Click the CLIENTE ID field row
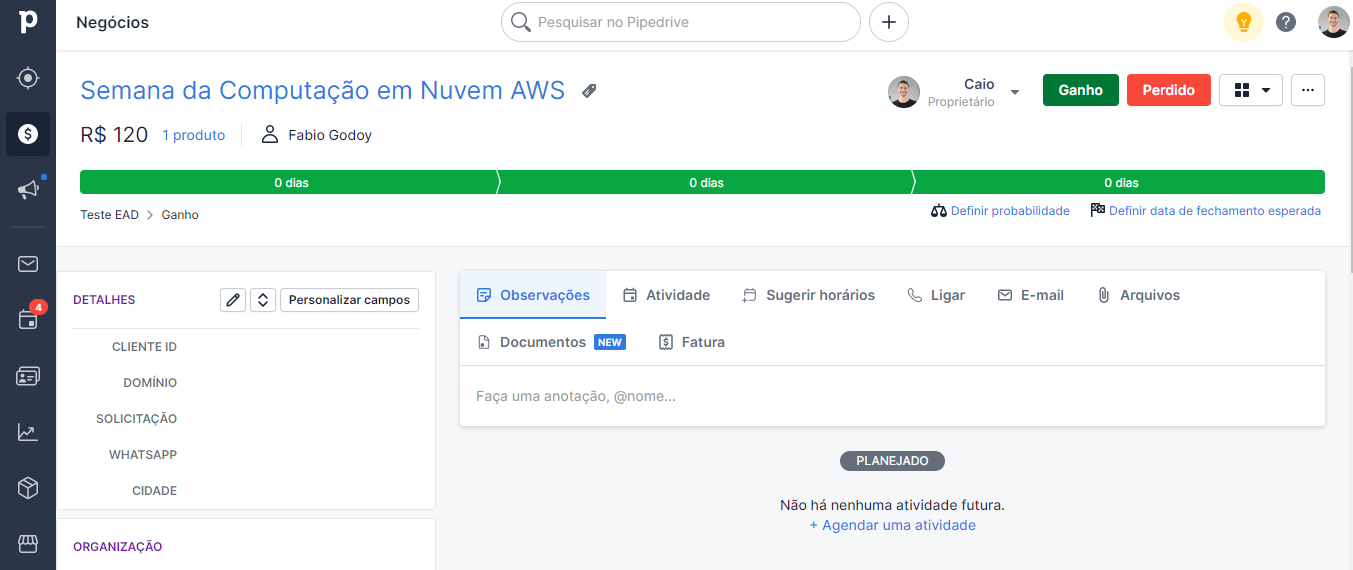 tap(246, 347)
